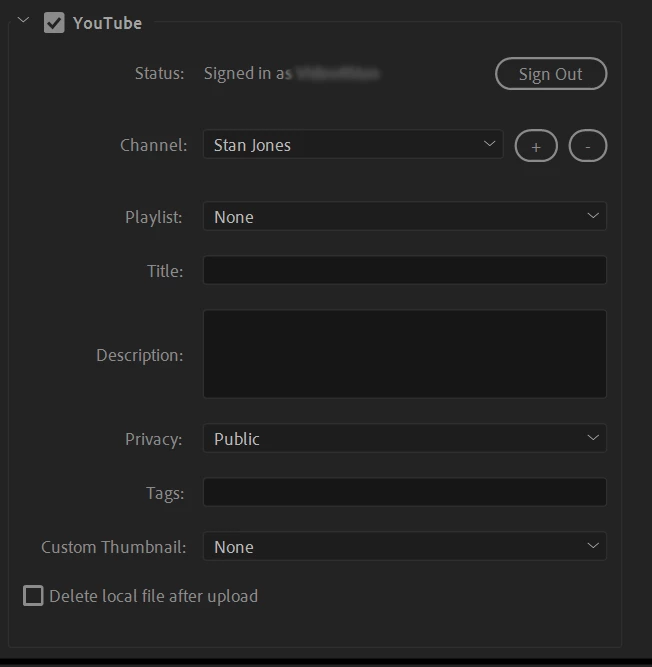Click the "Tags:" label

[x=165, y=493]
